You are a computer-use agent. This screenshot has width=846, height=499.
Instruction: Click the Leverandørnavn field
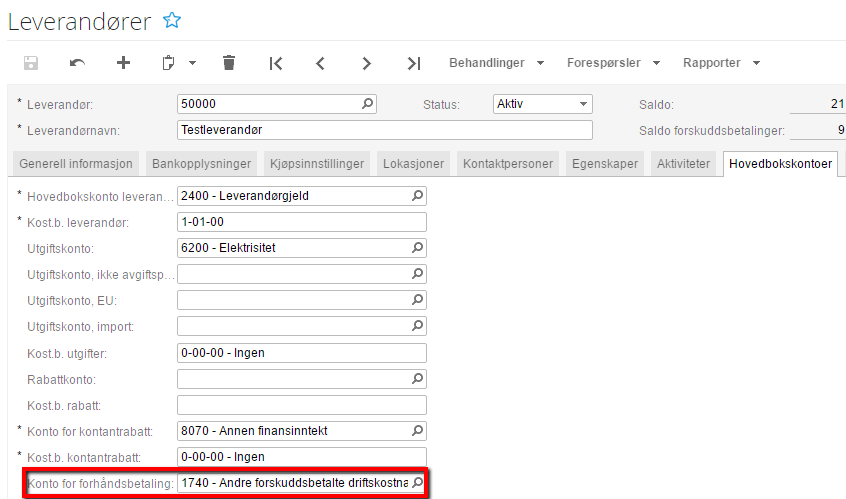coord(385,130)
